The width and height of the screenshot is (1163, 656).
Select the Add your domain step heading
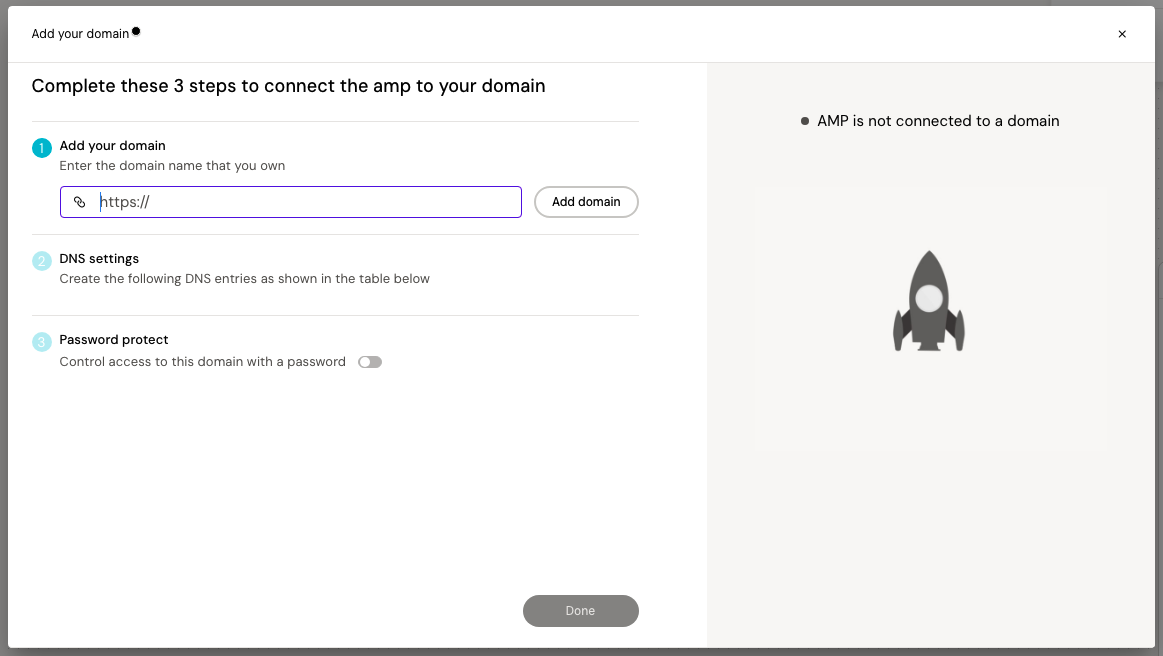coord(112,145)
